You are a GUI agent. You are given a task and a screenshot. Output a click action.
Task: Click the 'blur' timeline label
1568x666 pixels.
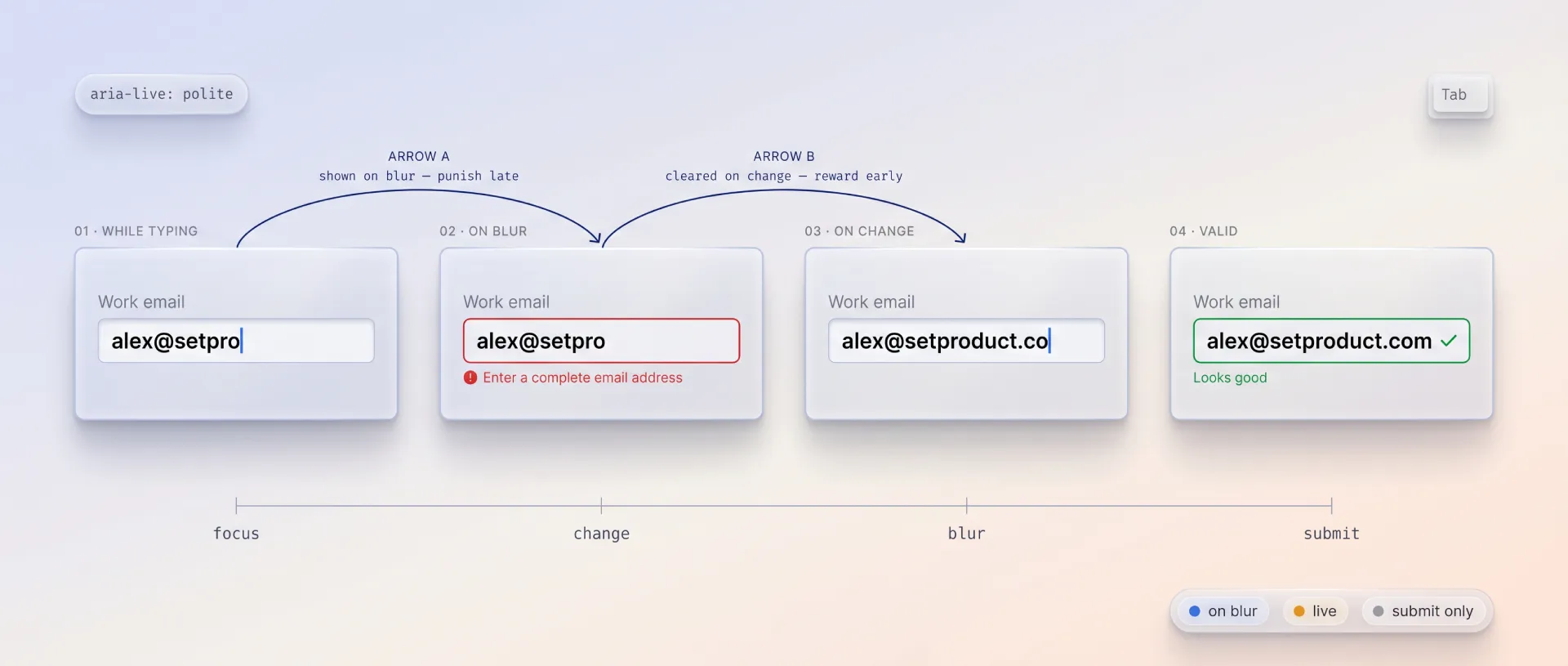coord(966,534)
